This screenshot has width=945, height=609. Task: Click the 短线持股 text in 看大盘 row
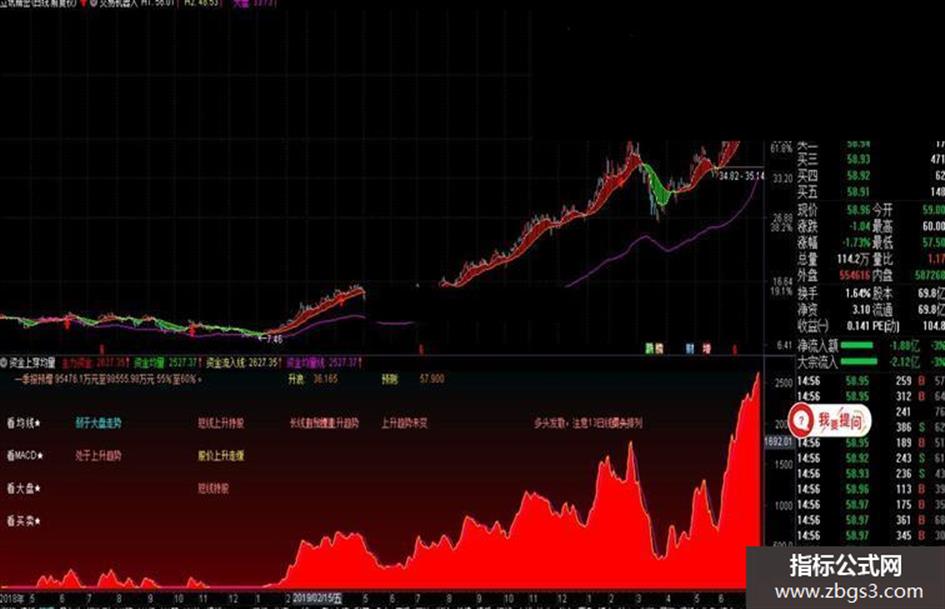click(x=213, y=488)
